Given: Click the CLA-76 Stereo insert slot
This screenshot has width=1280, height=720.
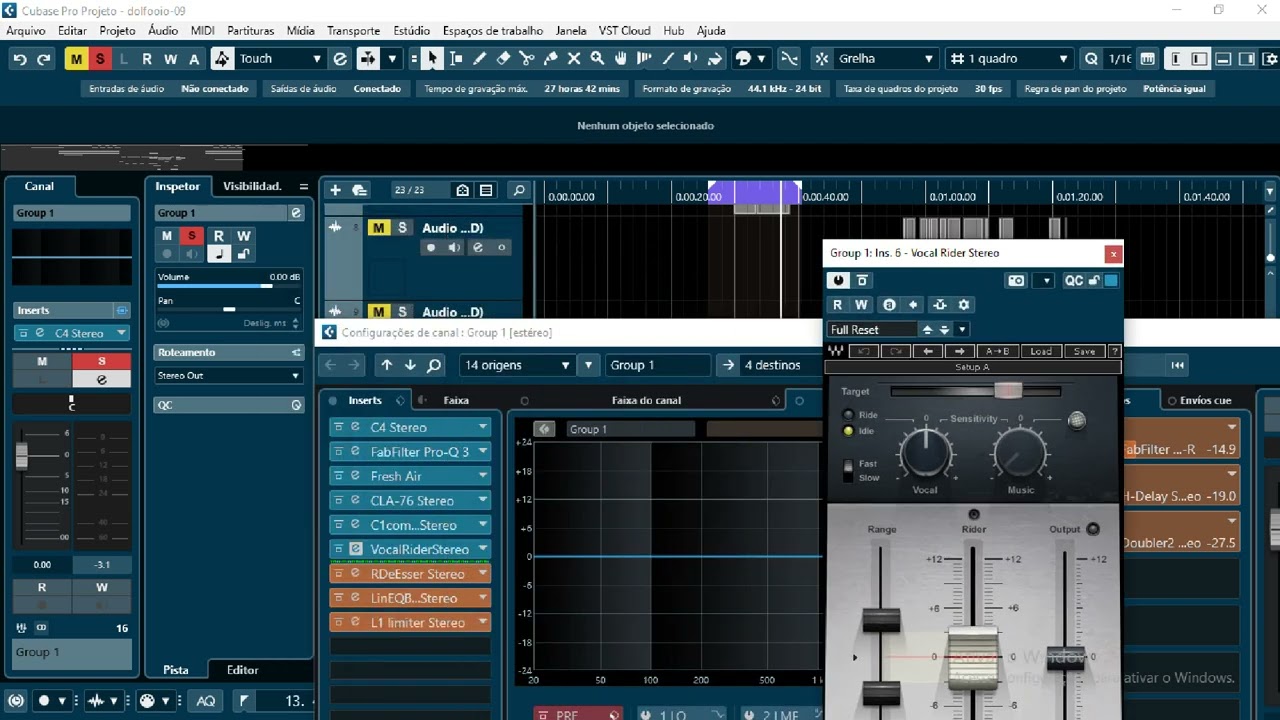Looking at the screenshot, I should tap(410, 500).
